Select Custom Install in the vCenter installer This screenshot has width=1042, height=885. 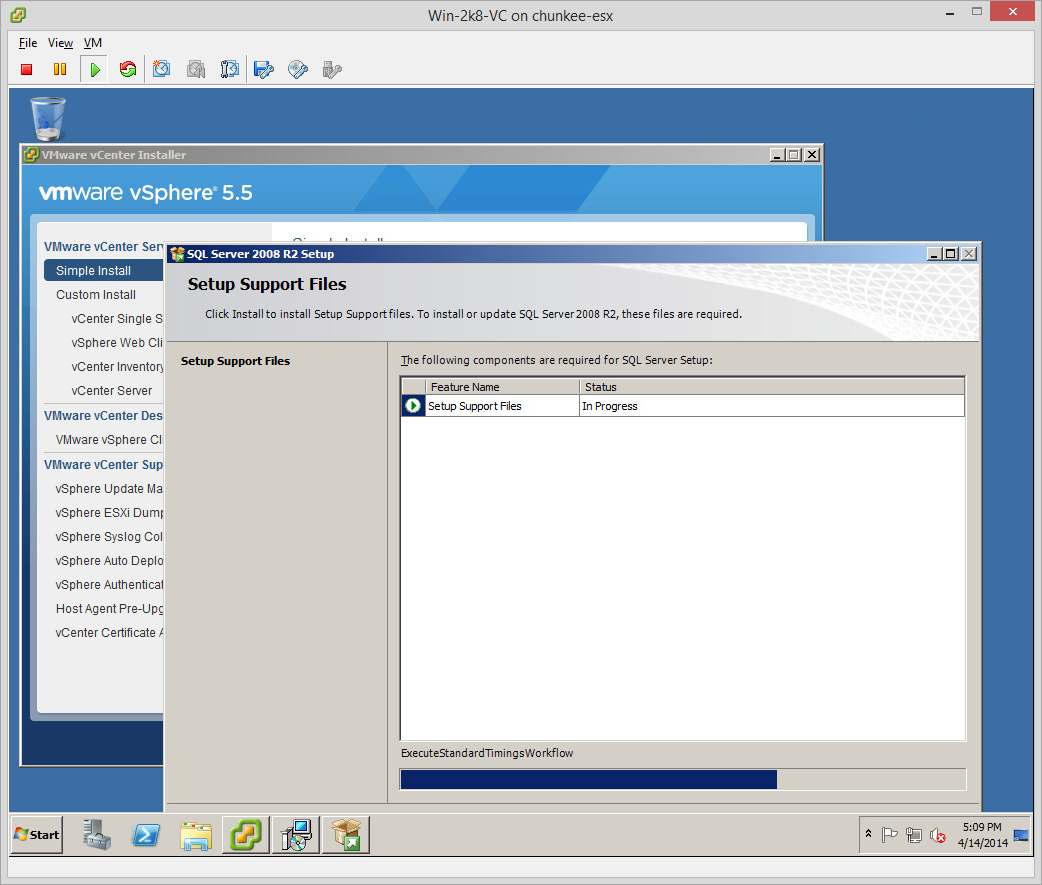pyautogui.click(x=96, y=295)
